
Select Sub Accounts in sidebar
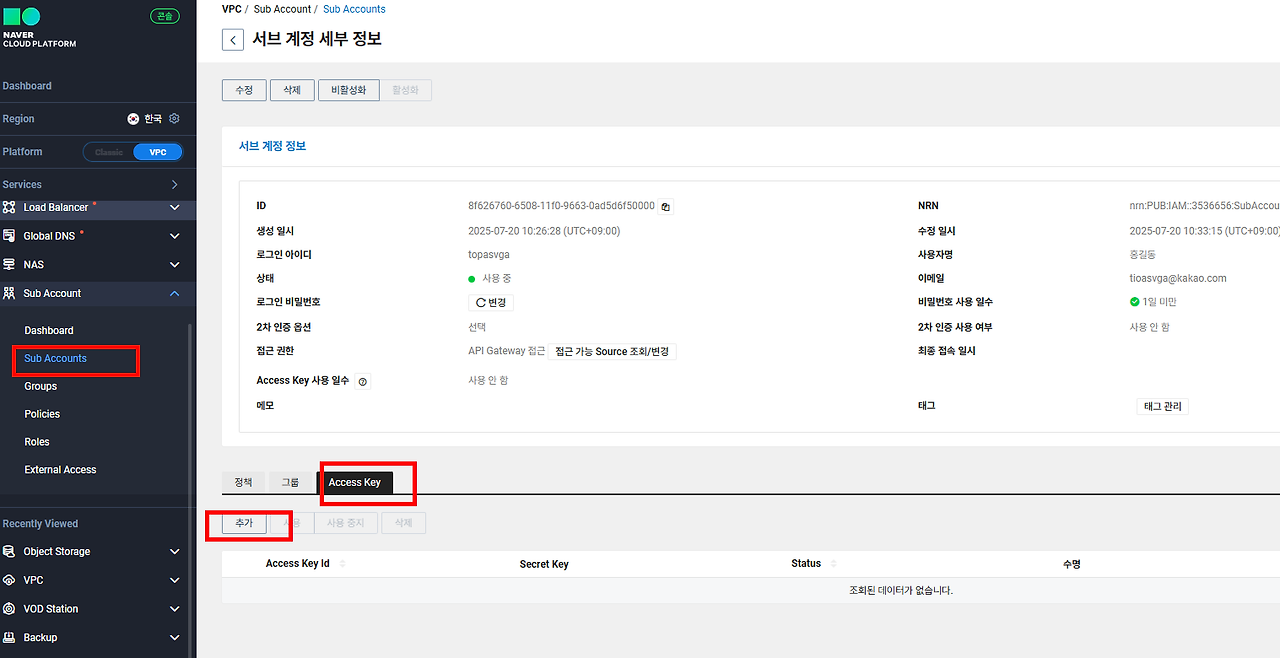[x=56, y=358]
